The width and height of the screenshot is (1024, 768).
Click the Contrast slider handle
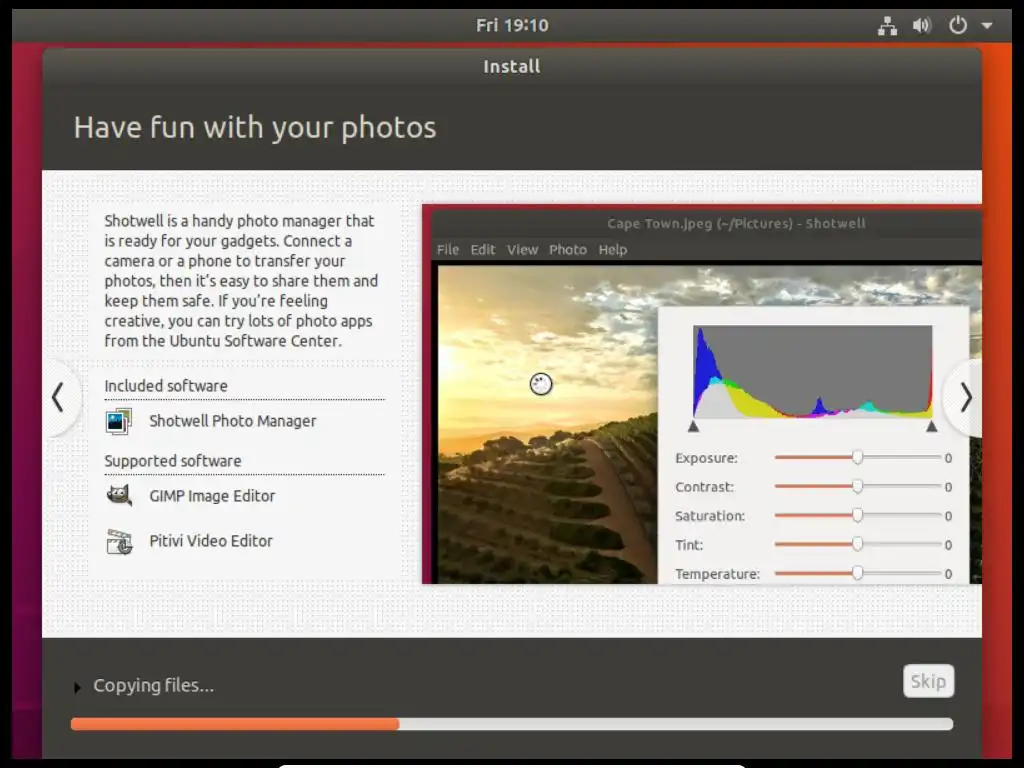coord(857,487)
